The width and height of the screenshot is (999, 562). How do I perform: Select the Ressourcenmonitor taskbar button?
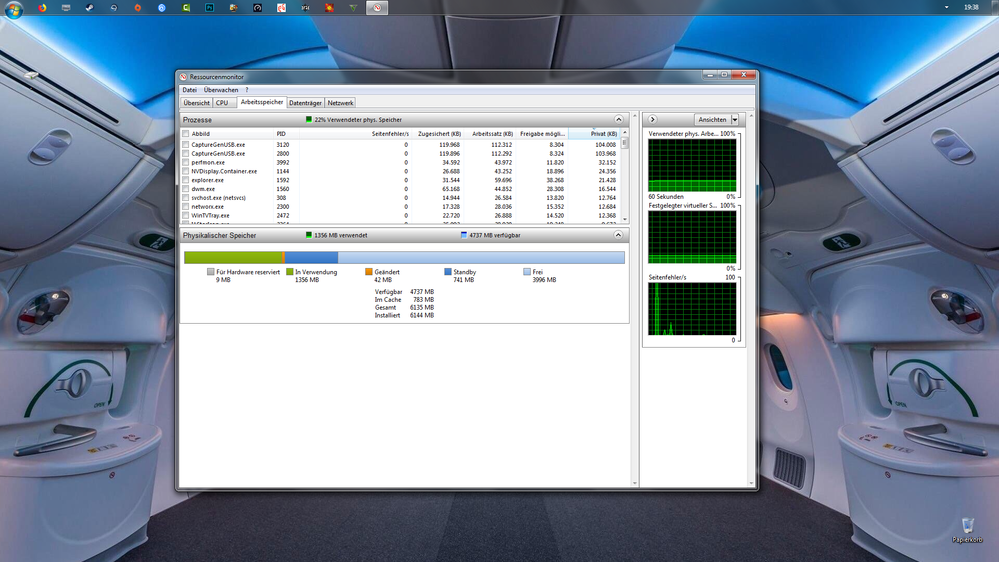[377, 8]
